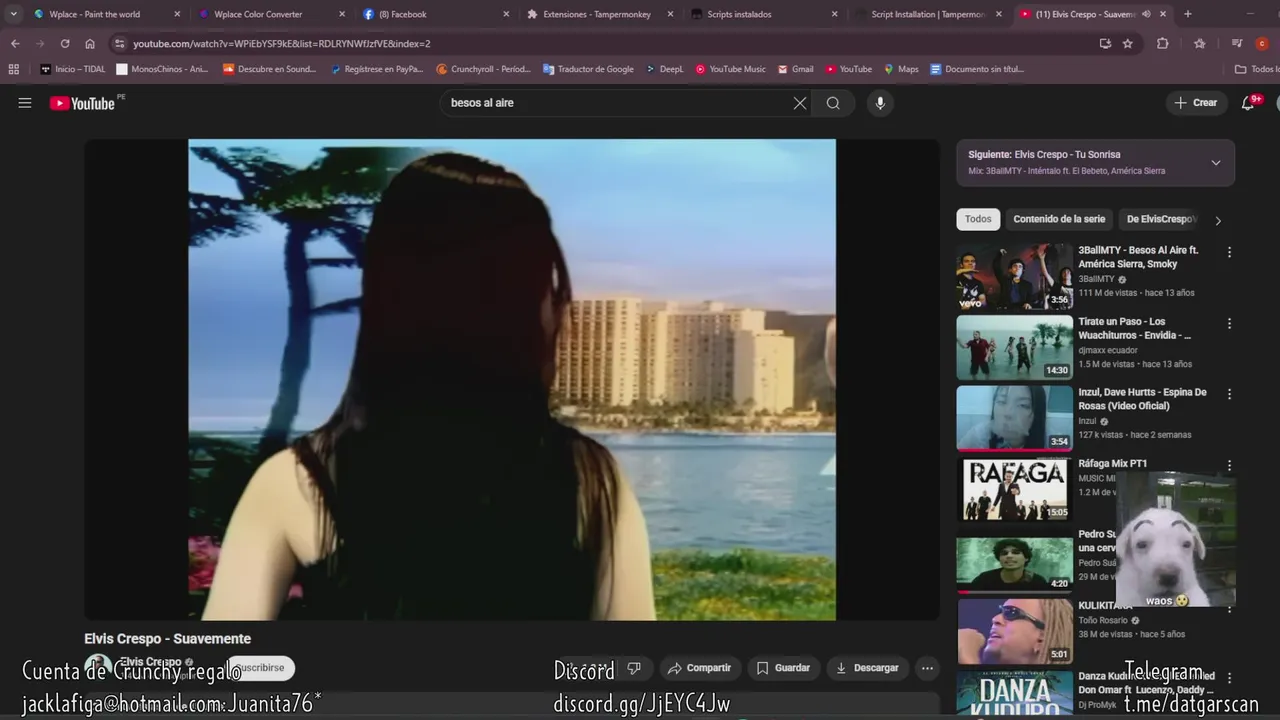Open a new browser tab
1280x720 pixels.
click(1188, 14)
